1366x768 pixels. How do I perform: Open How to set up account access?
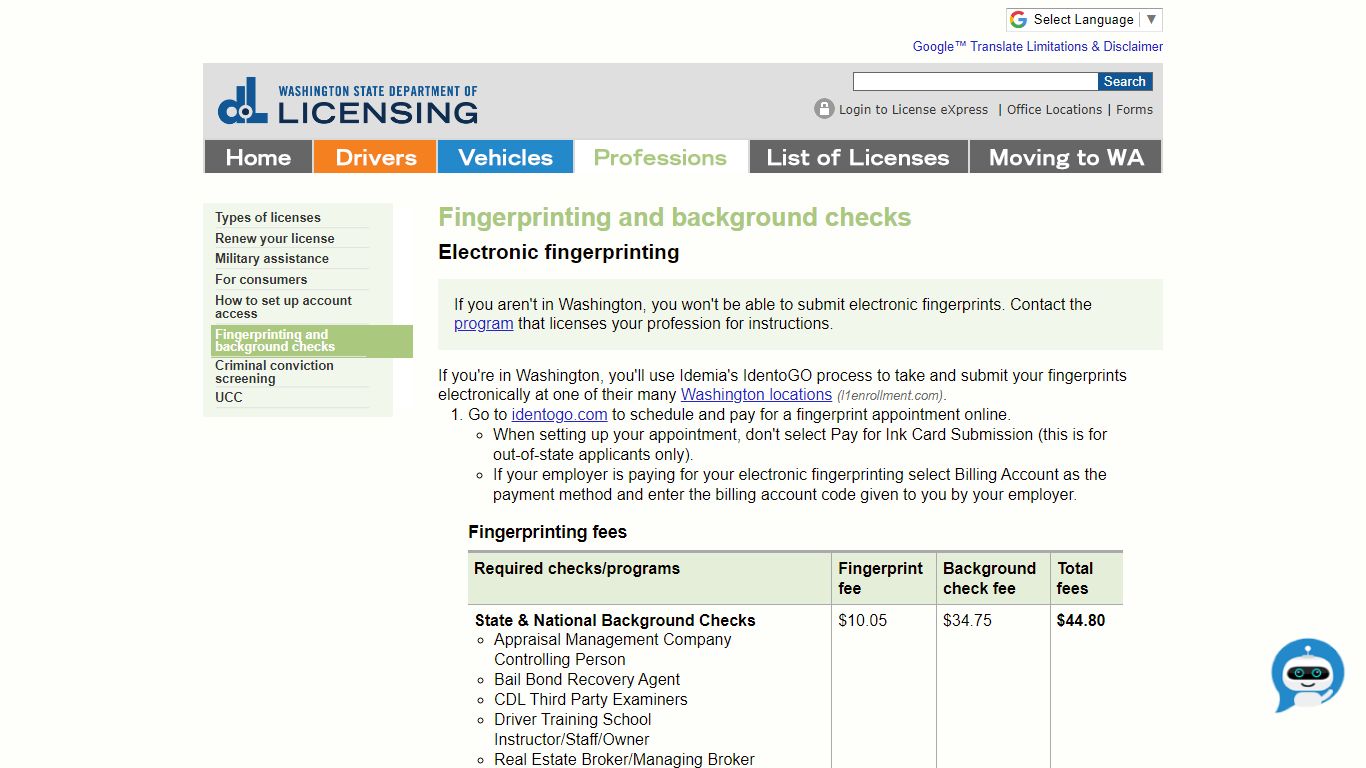[283, 307]
